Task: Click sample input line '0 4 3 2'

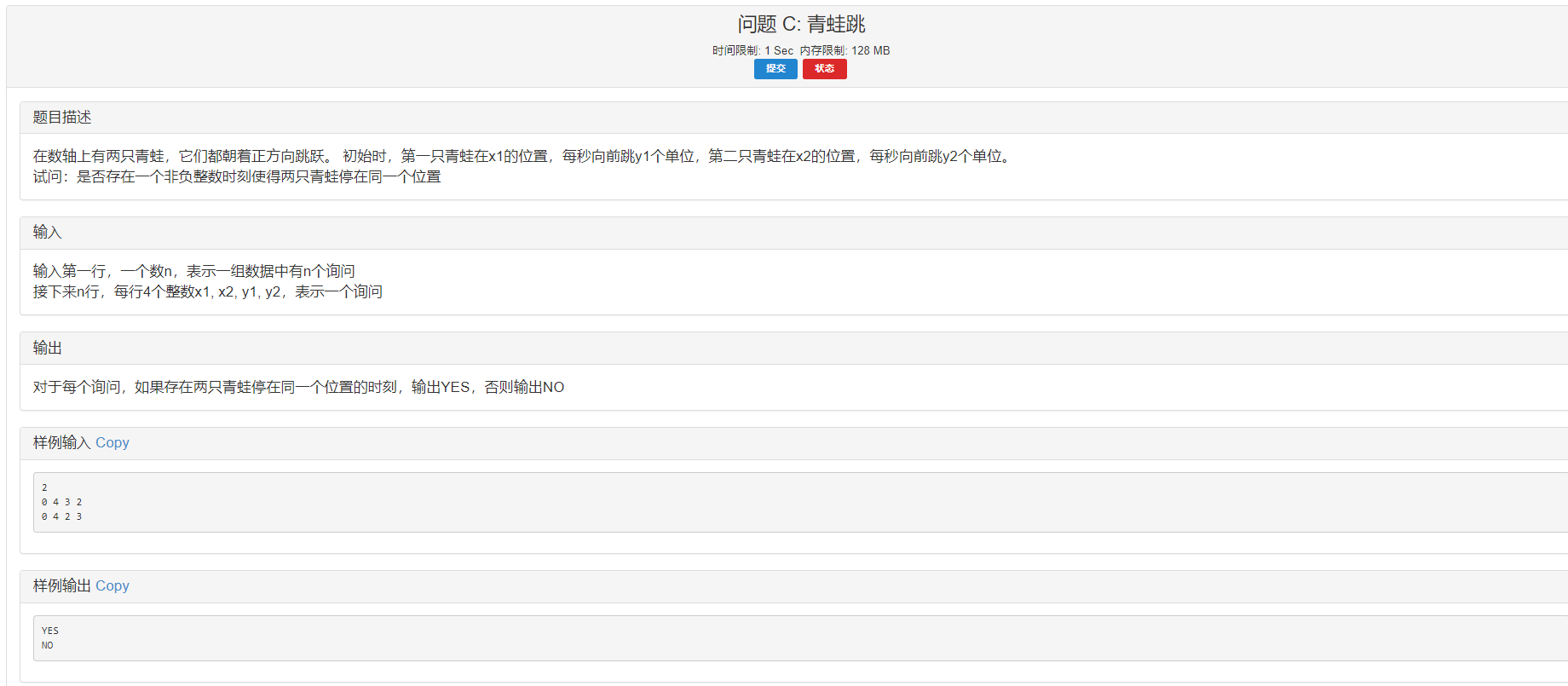Action: (x=62, y=502)
